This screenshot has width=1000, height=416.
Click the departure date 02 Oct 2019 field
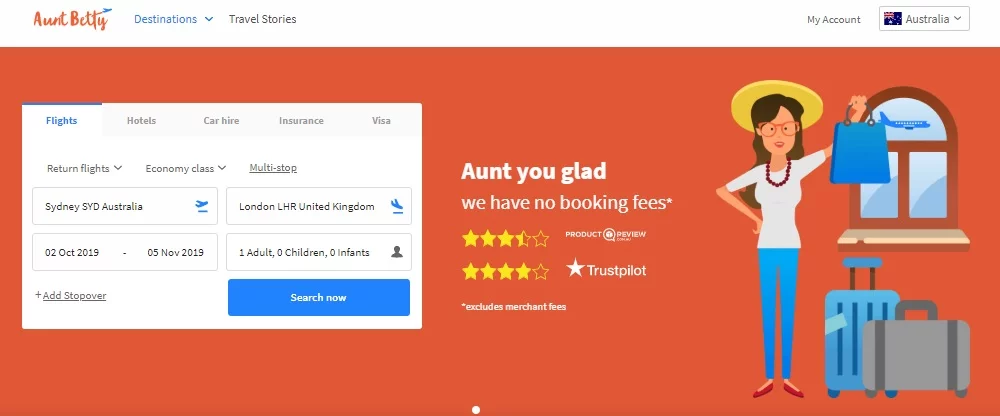pyautogui.click(x=72, y=252)
